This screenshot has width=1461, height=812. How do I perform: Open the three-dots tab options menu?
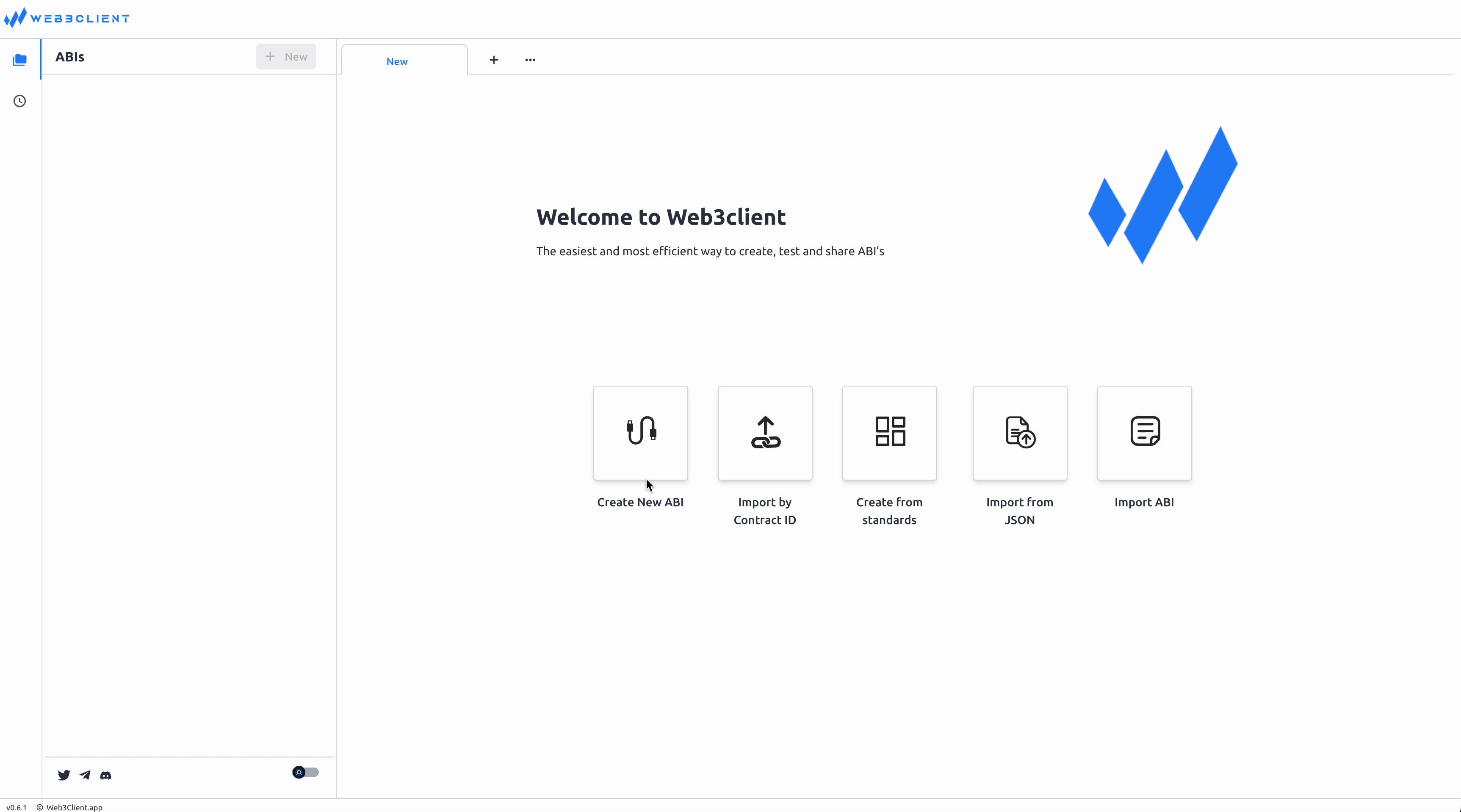(x=530, y=60)
